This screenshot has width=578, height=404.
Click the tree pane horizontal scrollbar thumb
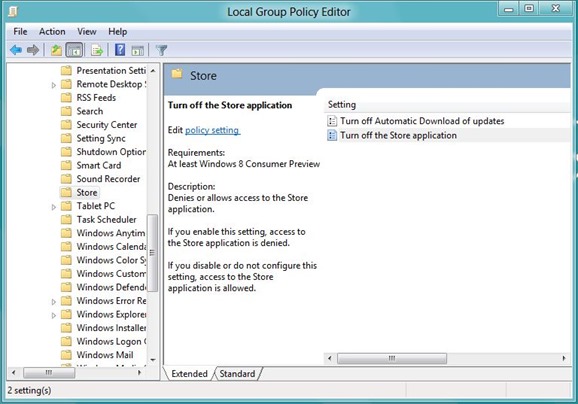(49, 373)
